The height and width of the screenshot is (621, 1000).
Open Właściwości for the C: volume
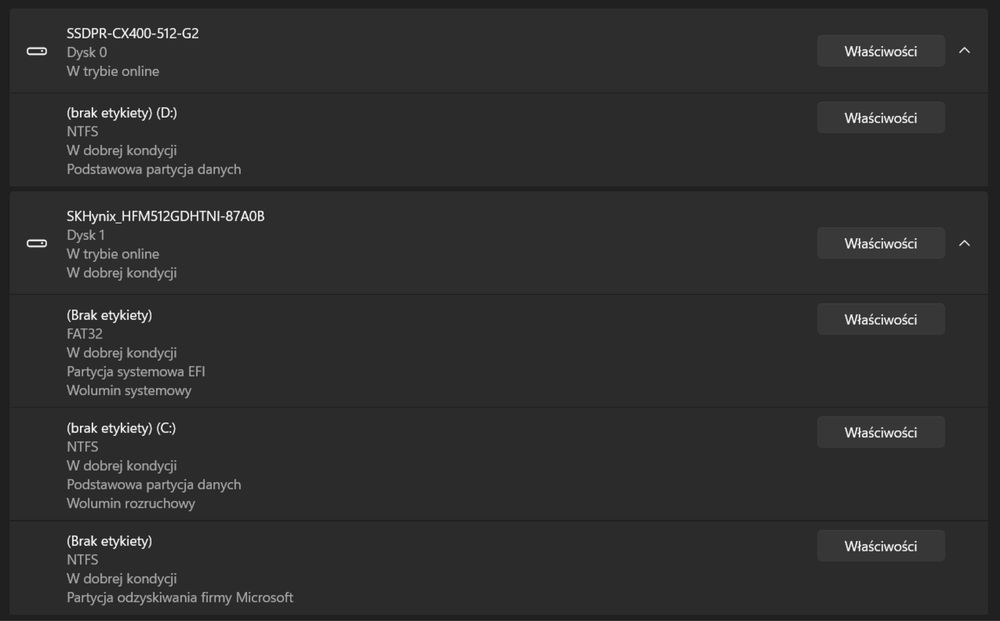pos(881,432)
